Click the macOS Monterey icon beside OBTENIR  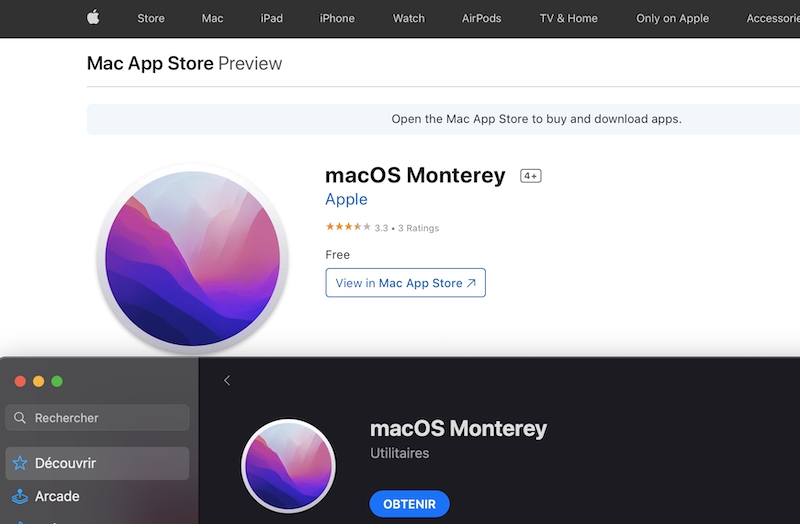pos(288,466)
